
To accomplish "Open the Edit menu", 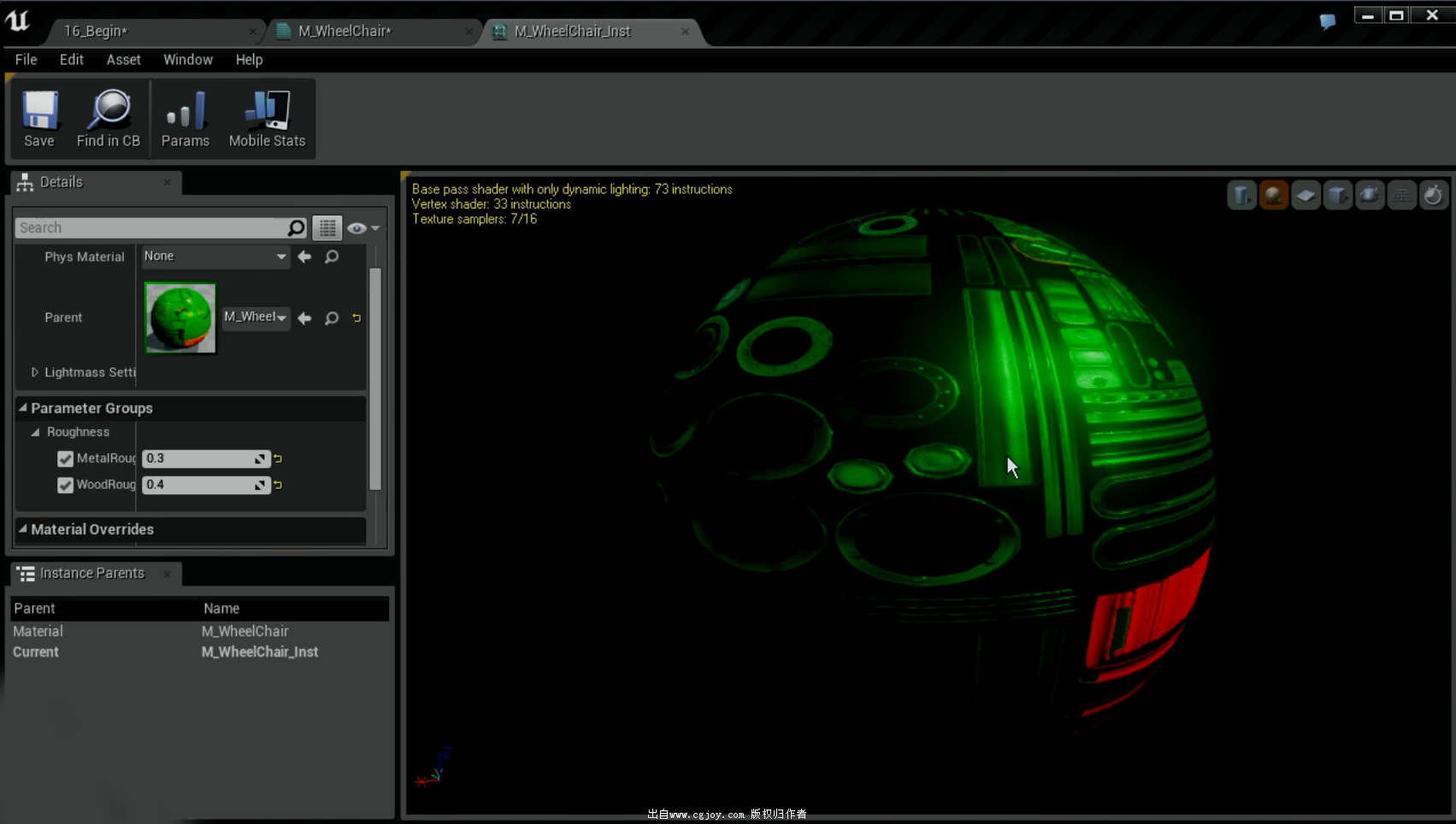I will pyautogui.click(x=71, y=59).
